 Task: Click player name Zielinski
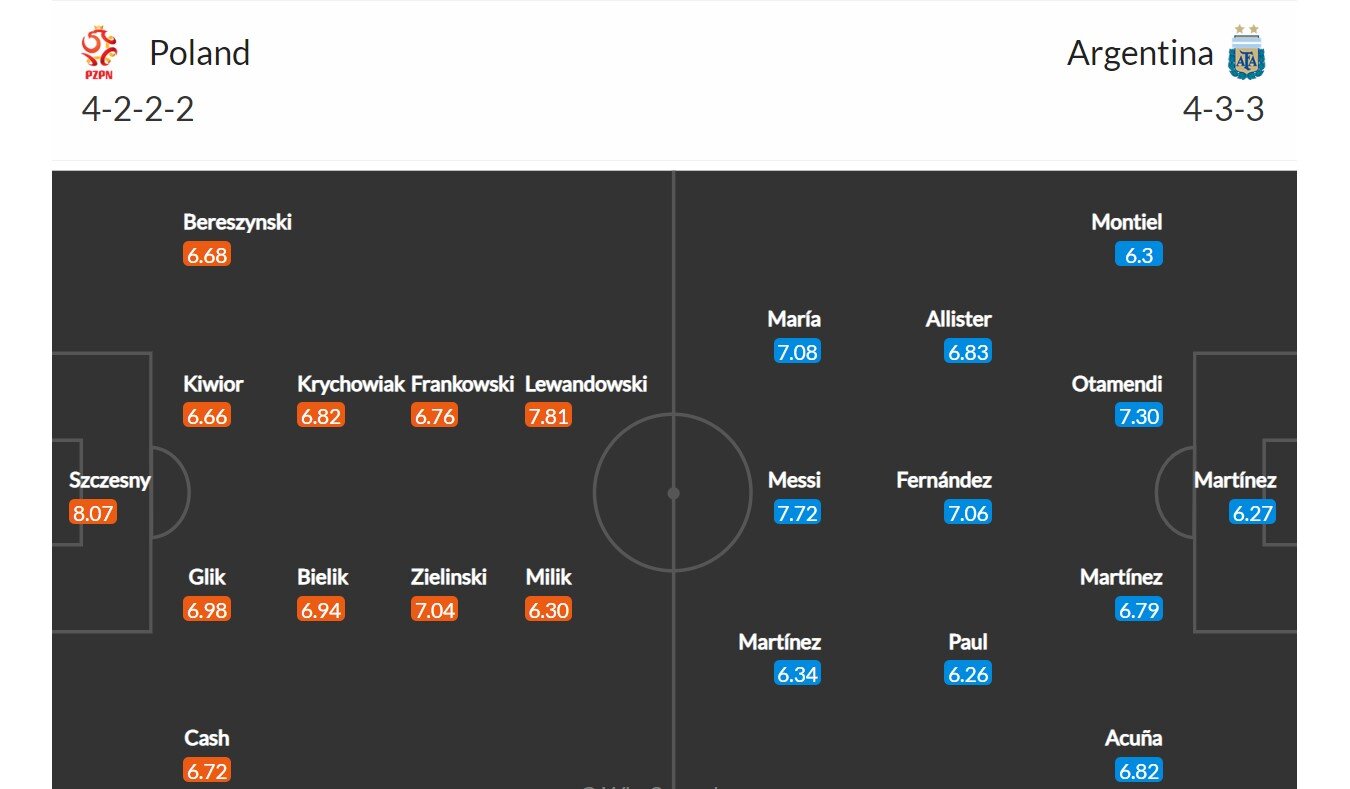click(x=449, y=577)
